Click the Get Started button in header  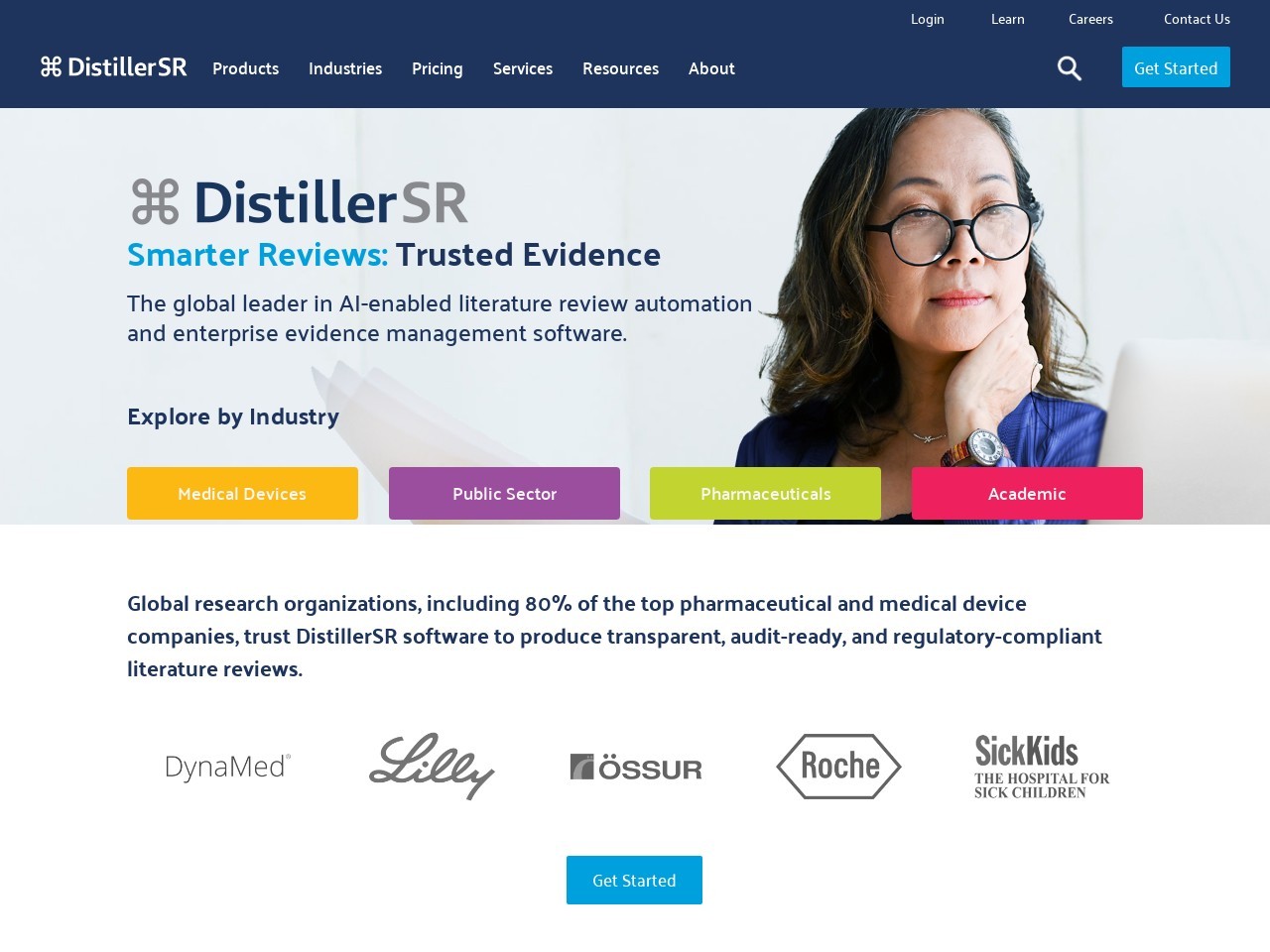tap(1176, 67)
